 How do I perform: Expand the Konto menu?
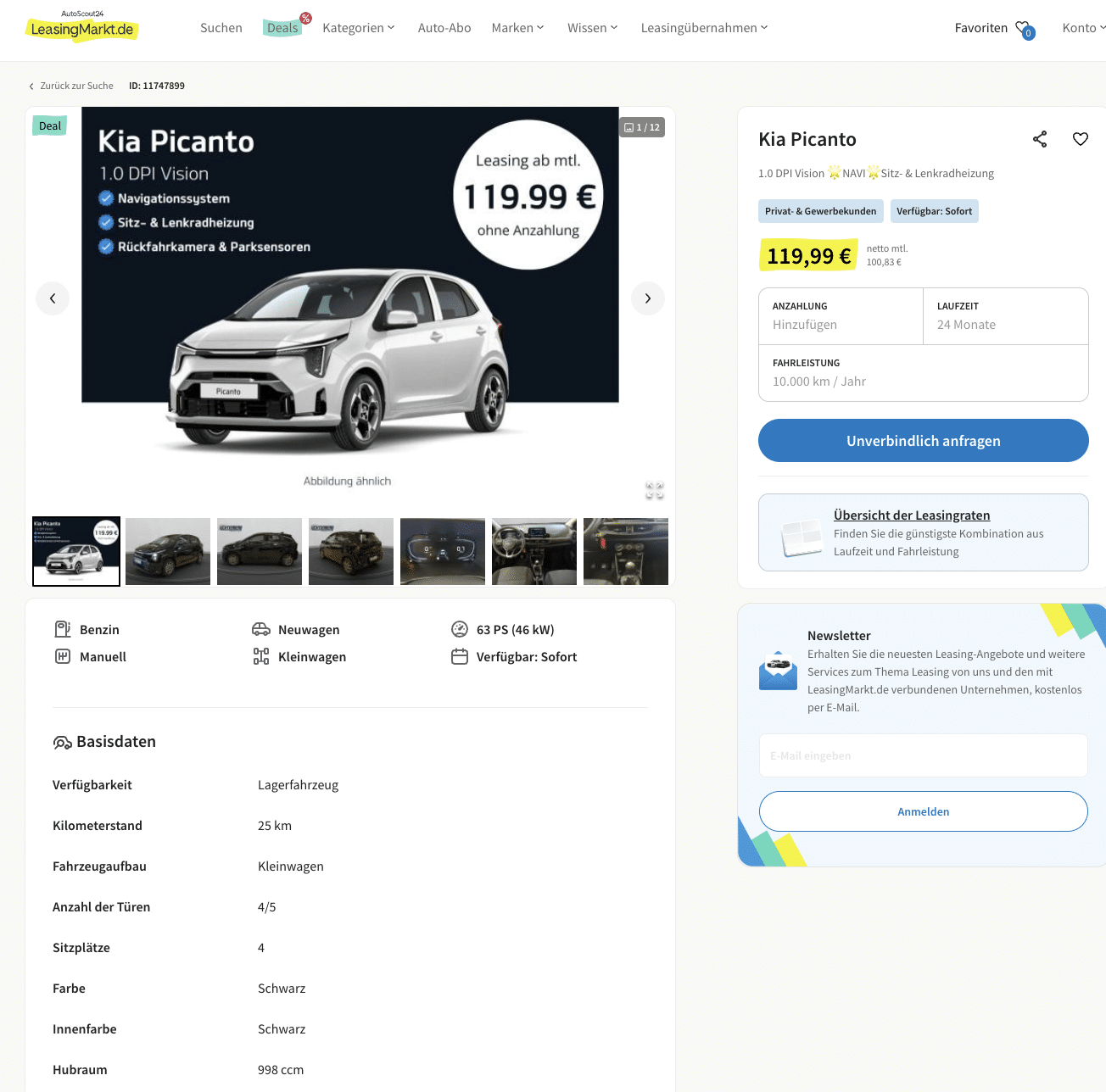1083,28
